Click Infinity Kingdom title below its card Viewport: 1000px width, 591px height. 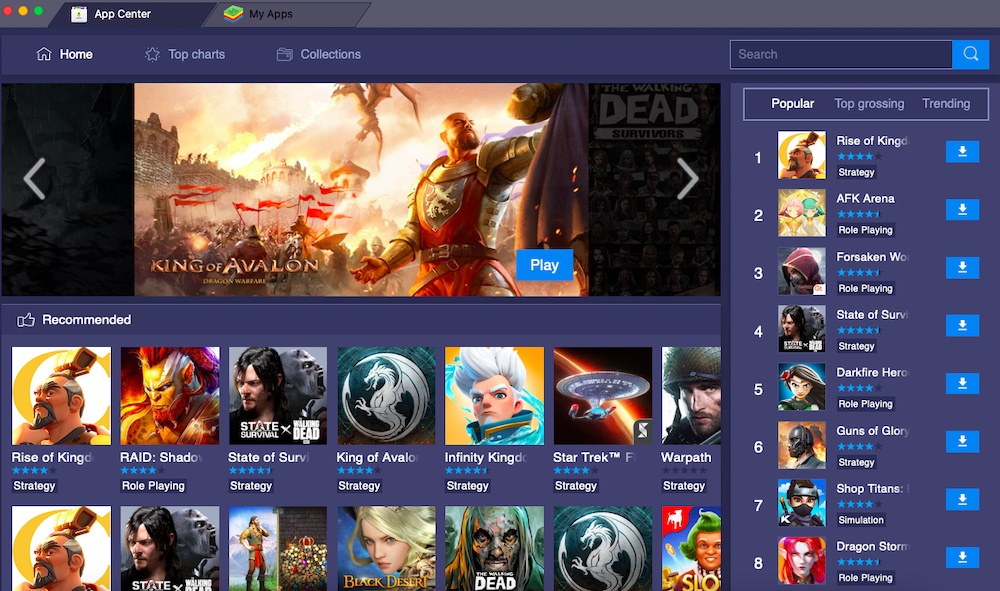pos(486,457)
